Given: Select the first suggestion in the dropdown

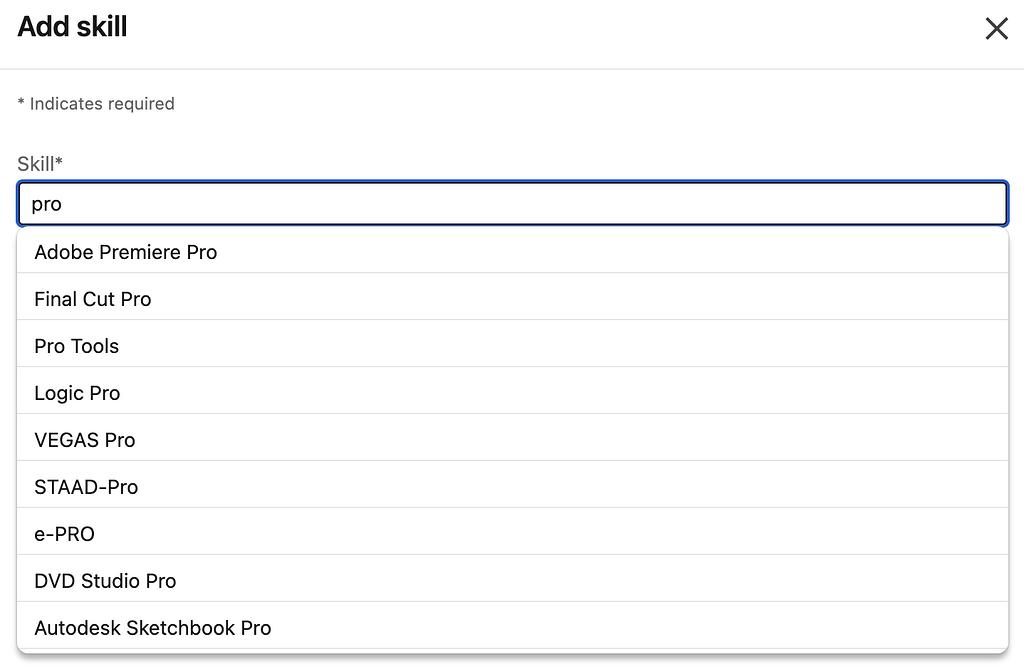Looking at the screenshot, I should (x=126, y=252).
